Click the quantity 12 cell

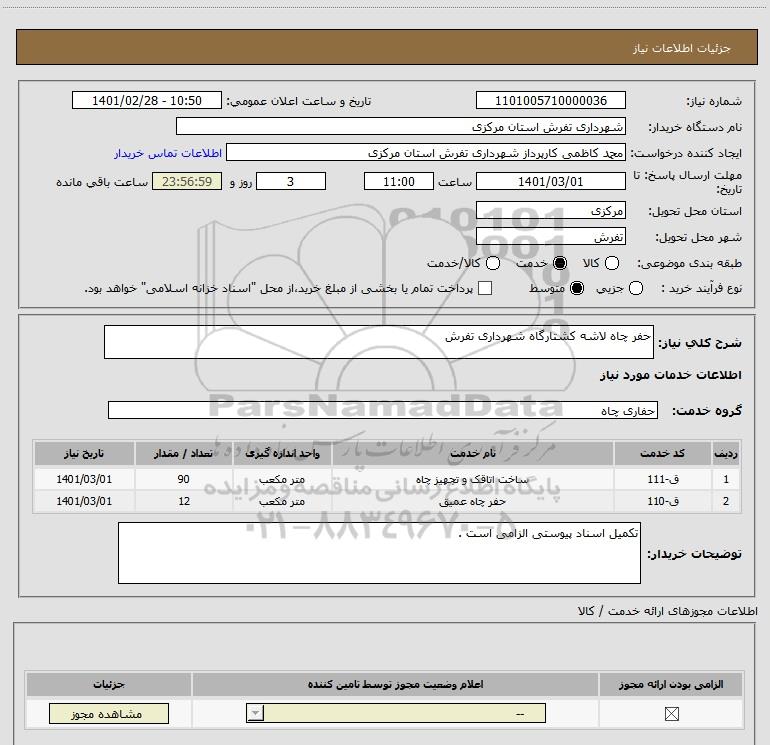[x=183, y=501]
